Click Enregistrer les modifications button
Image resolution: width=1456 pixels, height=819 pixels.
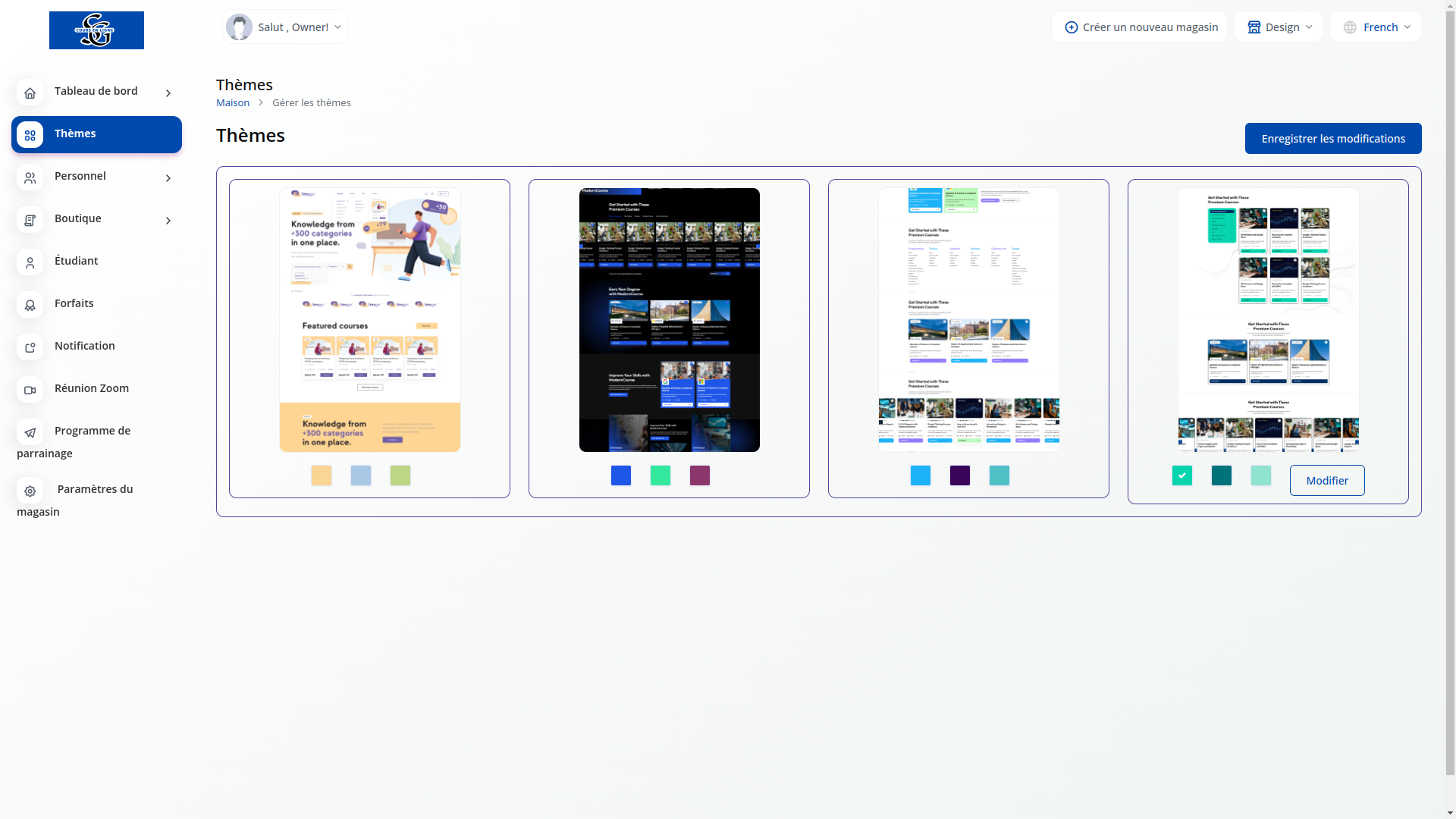coord(1332,139)
